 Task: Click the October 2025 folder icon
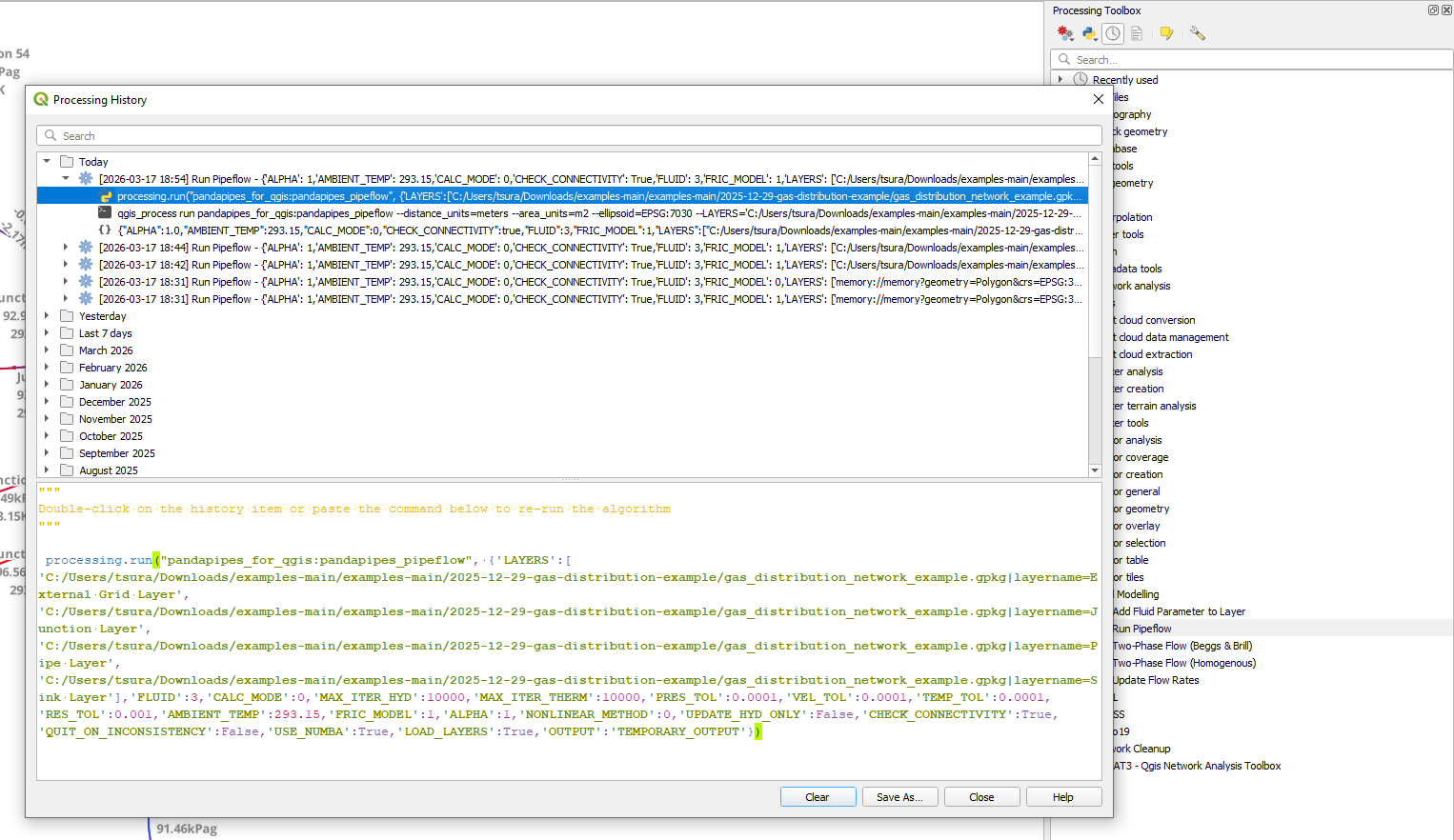(67, 436)
